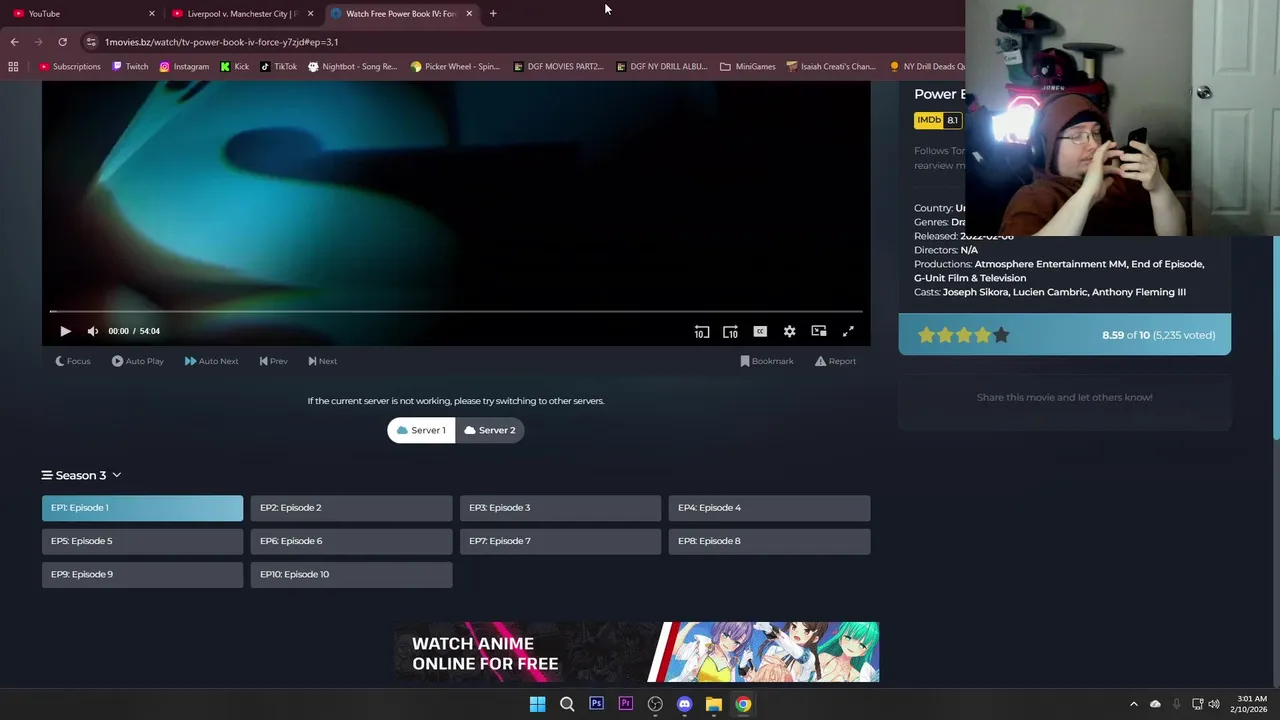Open closed captions (CC) options
The image size is (1280, 720).
pos(760,331)
